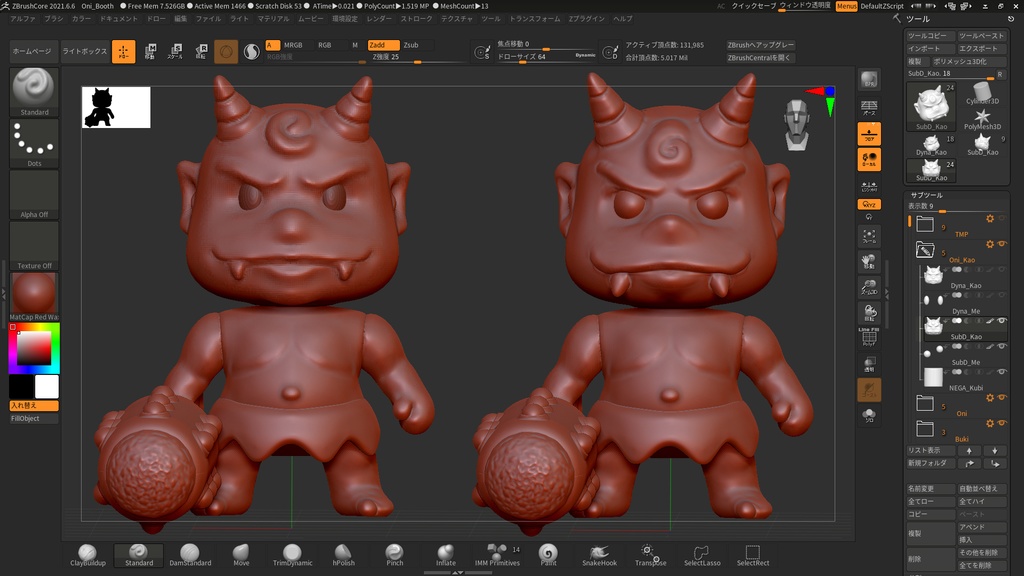Screen dimensions: 1024x576
Task: Activate the Inflate brush
Action: [445, 555]
